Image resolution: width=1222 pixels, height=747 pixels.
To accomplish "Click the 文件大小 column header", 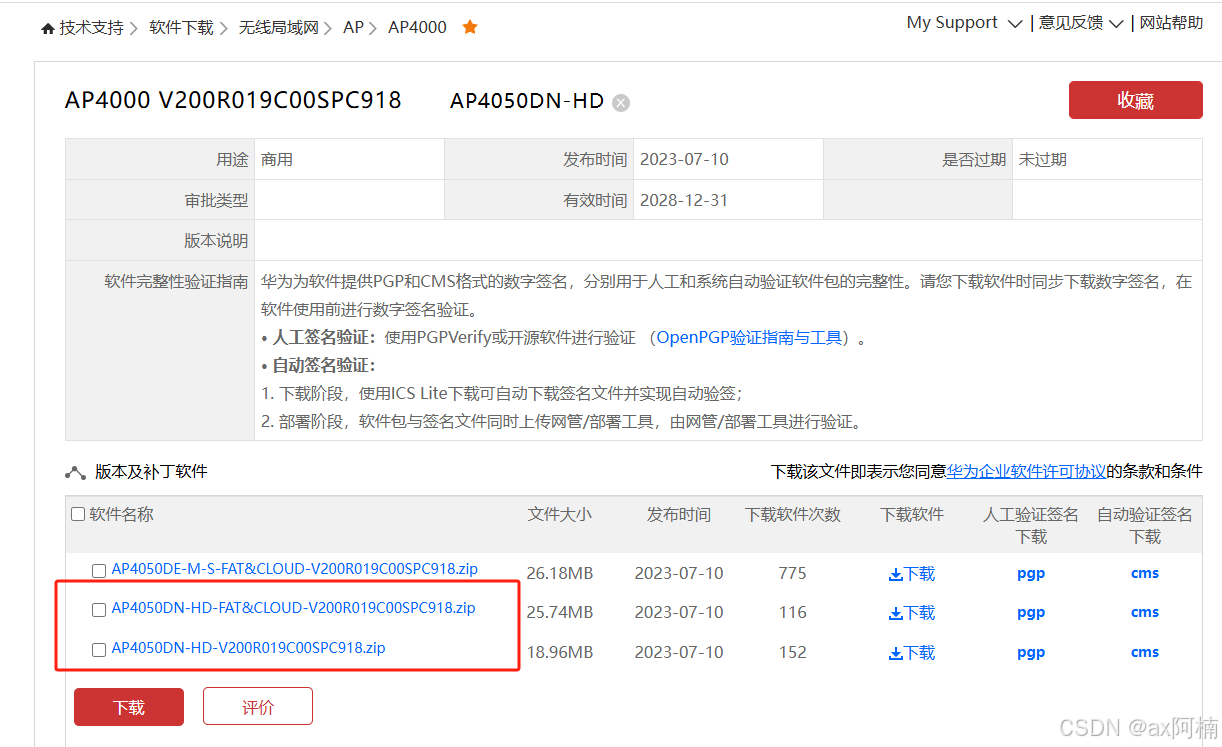I will pos(560,515).
